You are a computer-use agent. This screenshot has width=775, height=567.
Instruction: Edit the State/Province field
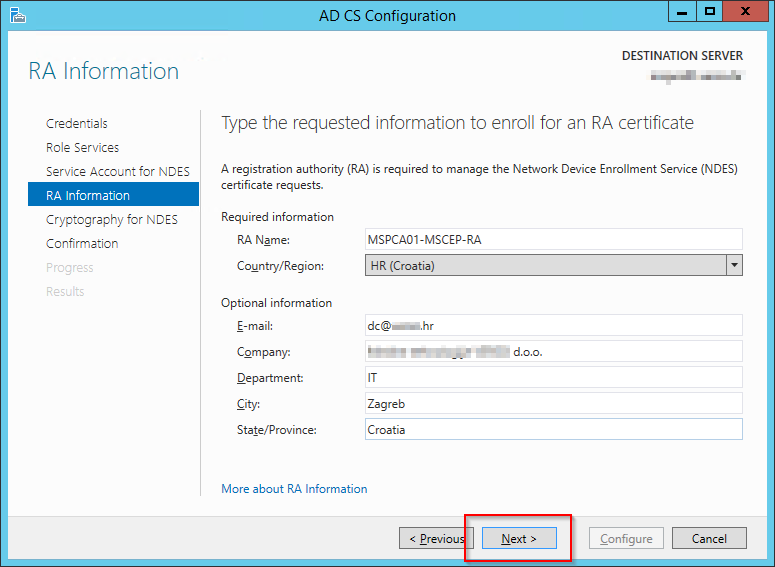click(x=554, y=429)
